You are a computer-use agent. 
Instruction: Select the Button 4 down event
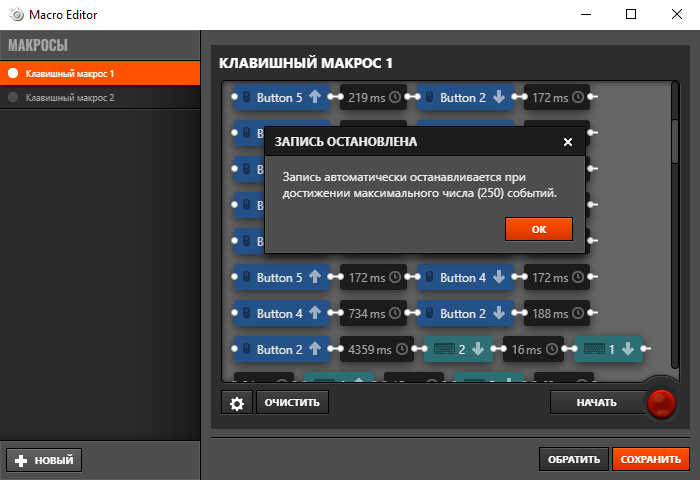(x=465, y=277)
